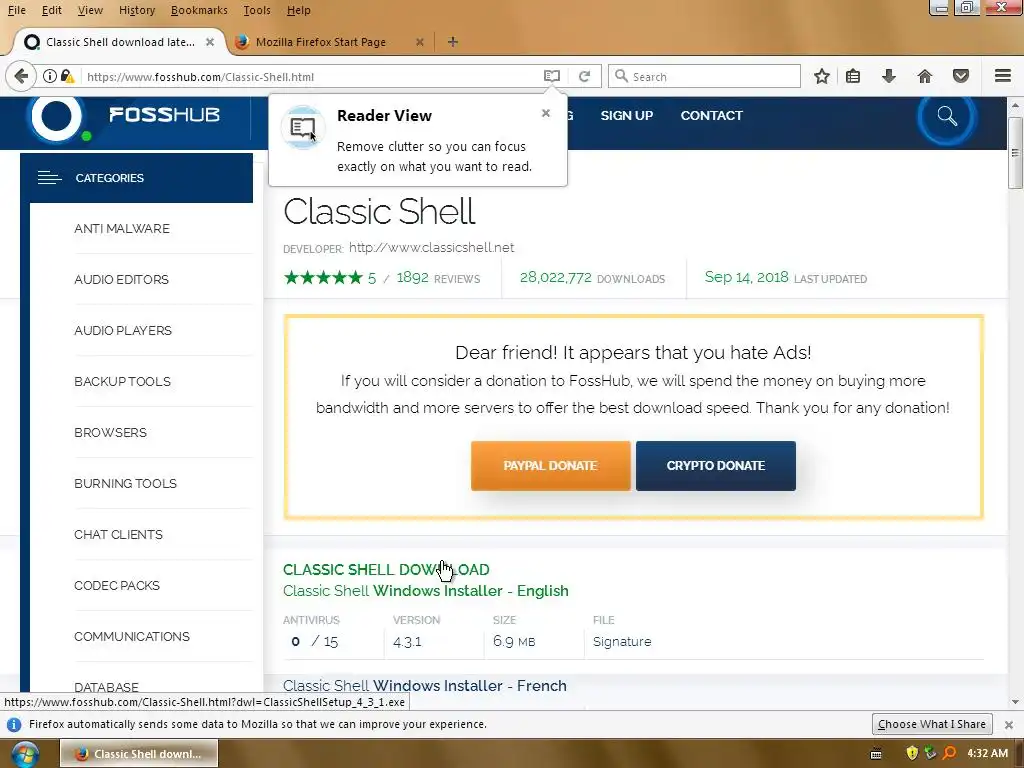
Task: Click the magnifier tray icon
Action: click(x=949, y=753)
